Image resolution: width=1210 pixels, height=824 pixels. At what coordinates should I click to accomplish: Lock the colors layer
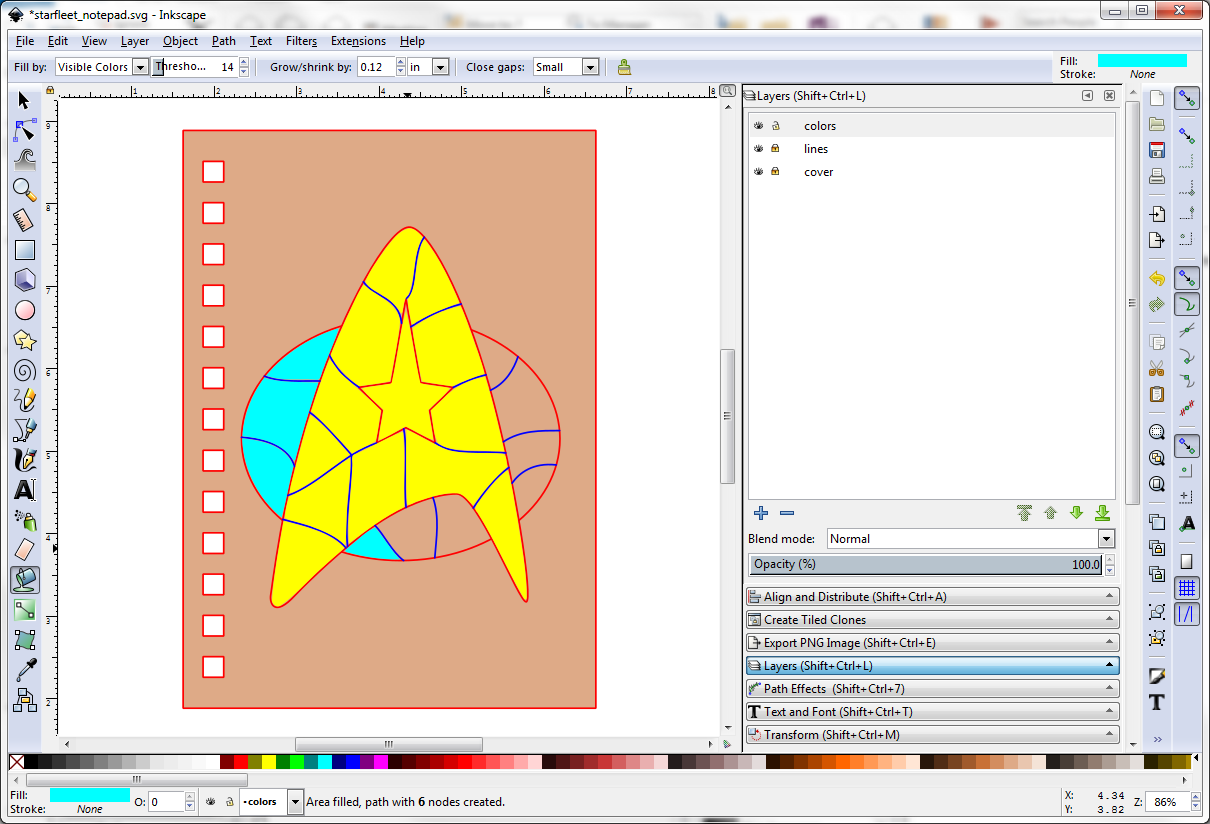click(775, 126)
